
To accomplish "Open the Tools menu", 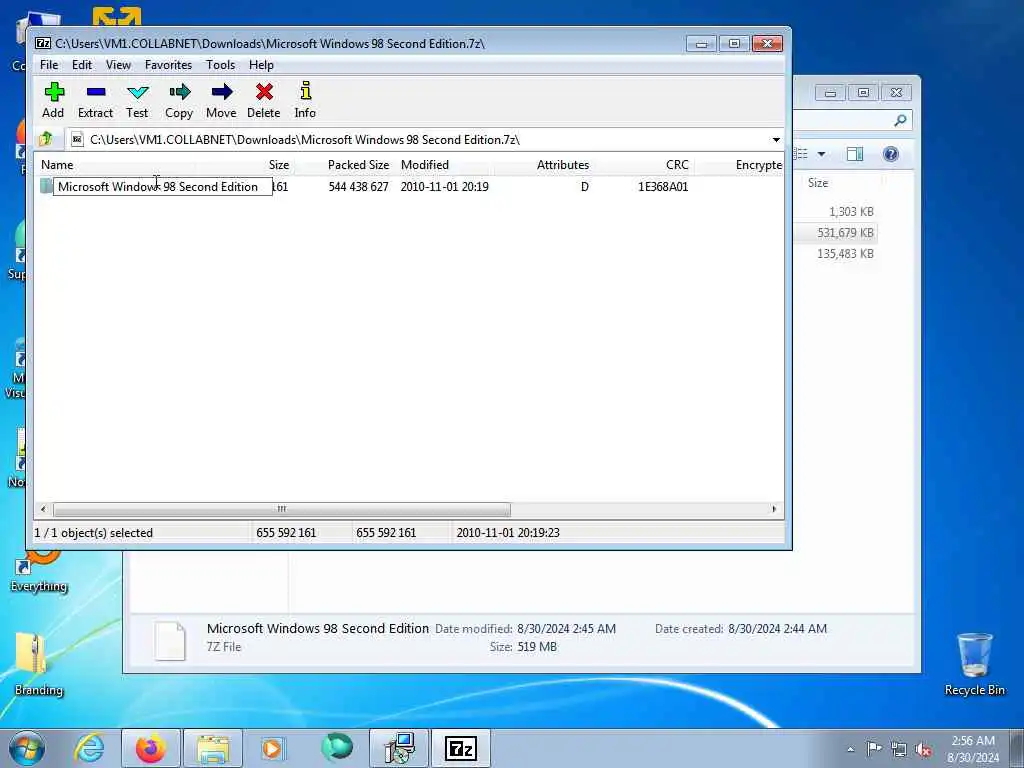I will pyautogui.click(x=220, y=65).
